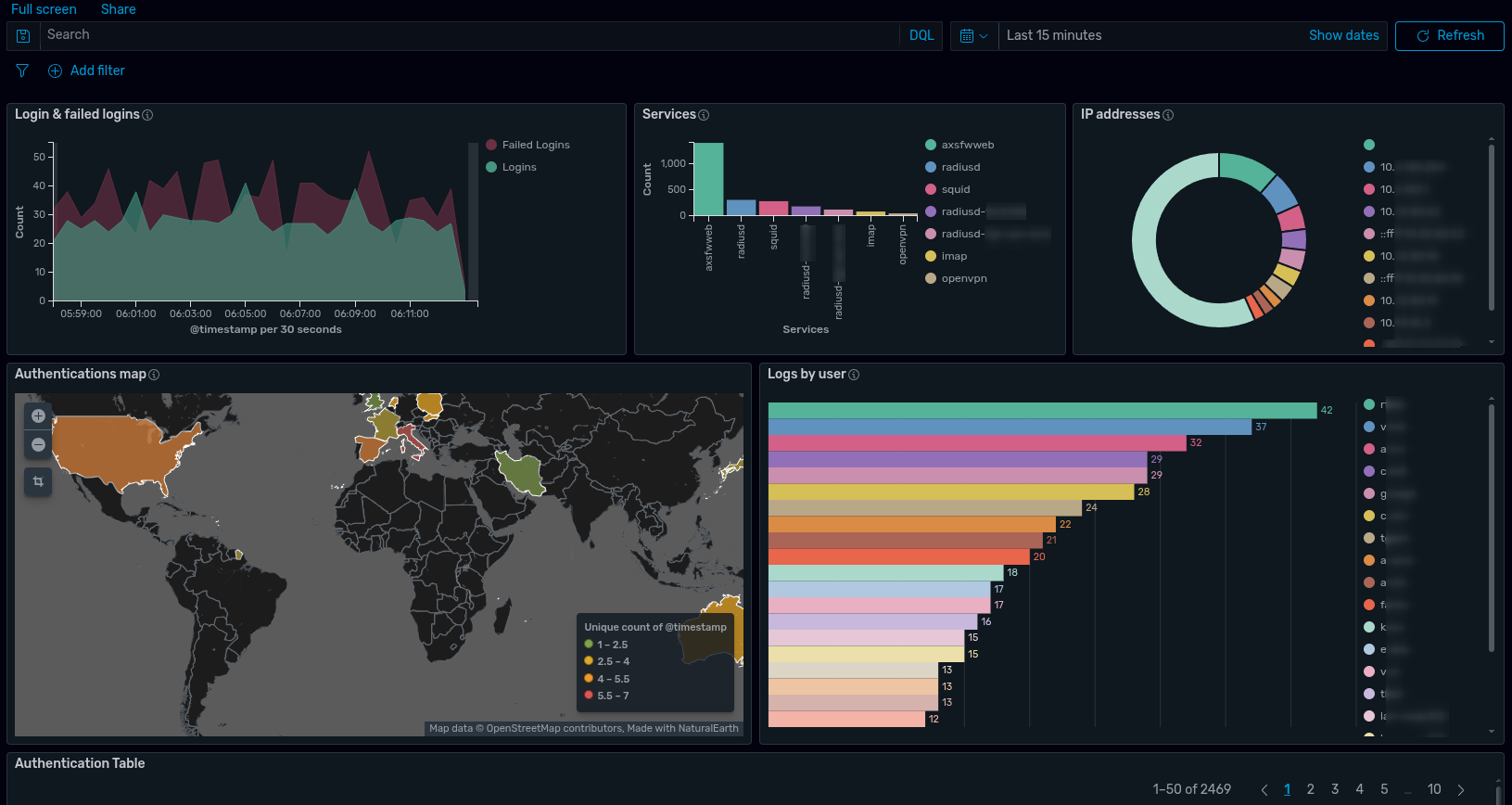Open the filter funnel icon menu
Viewport: 1512px width, 805px height.
[22, 70]
